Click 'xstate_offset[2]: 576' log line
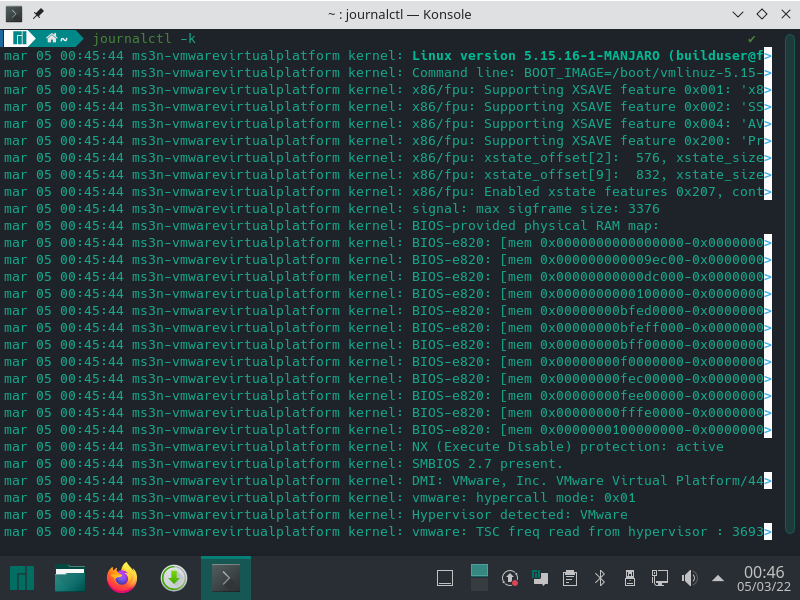Image resolution: width=800 pixels, height=600 pixels. coord(387,158)
